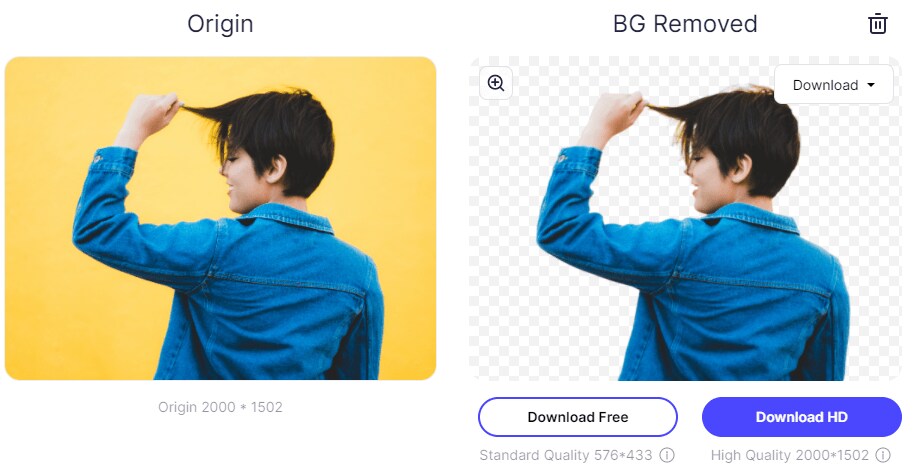The image size is (914, 472).
Task: Click info icon beside Standard Quality 576*433
Action: coord(667,455)
